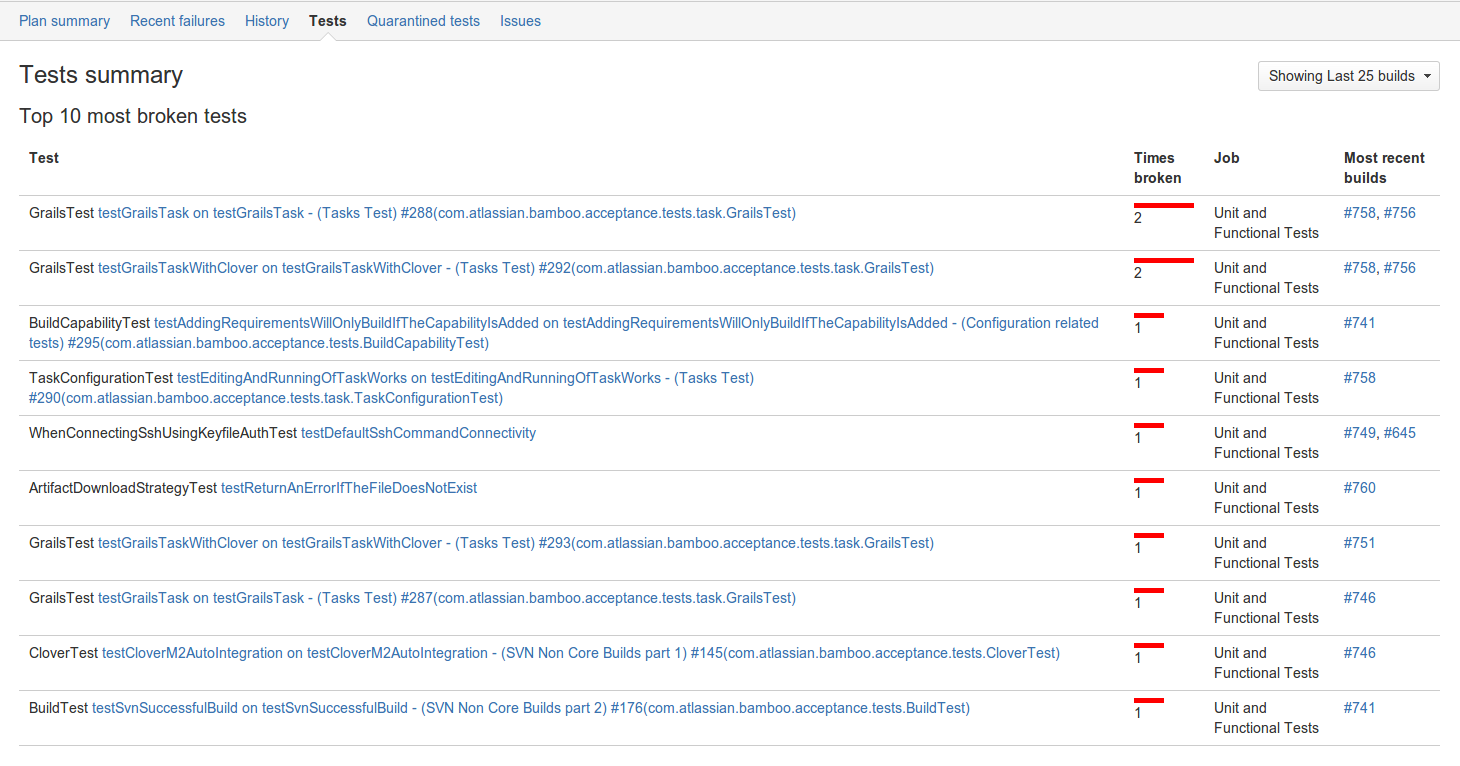
Task: Click Unit and Functional Tests in CloverTest row
Action: point(1266,663)
